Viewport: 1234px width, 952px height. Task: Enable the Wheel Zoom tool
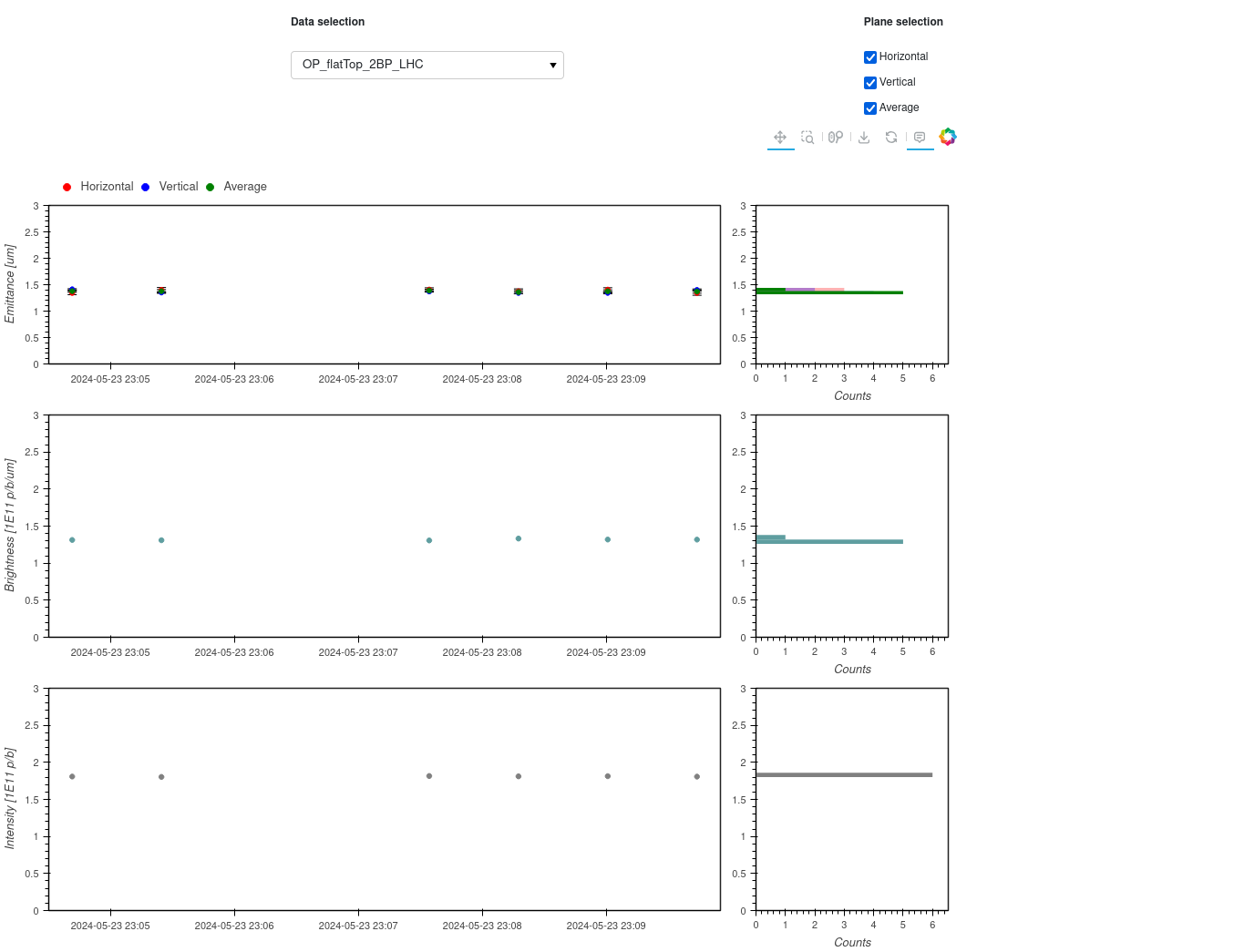tap(836, 138)
